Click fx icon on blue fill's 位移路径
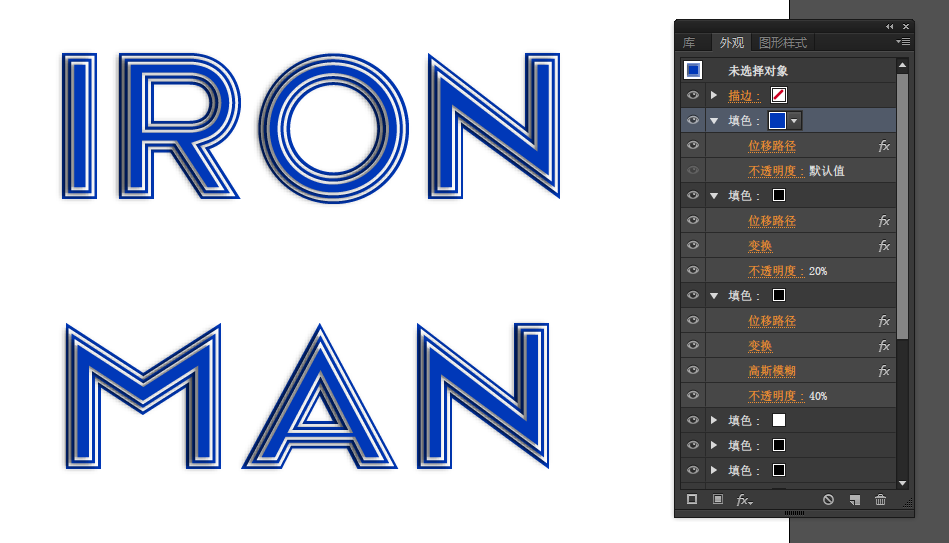The width and height of the screenshot is (949, 543). click(x=884, y=146)
